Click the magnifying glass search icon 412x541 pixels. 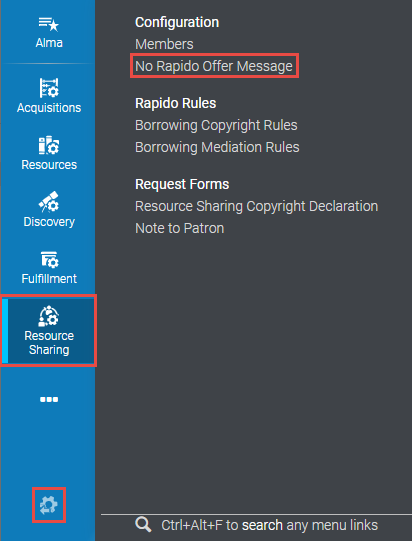pos(143,525)
